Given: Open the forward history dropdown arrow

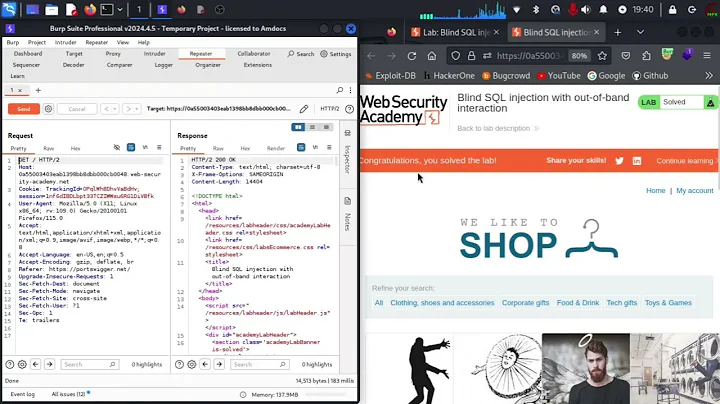Looking at the screenshot, I should [x=136, y=109].
